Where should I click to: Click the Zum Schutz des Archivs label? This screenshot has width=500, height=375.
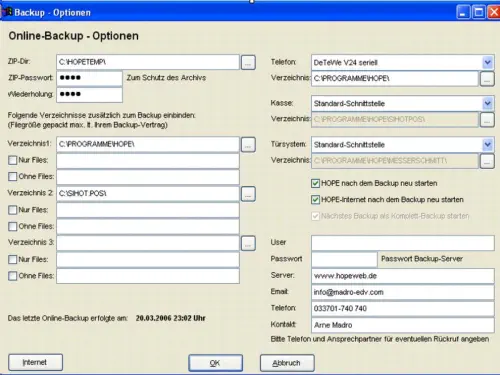(166, 78)
